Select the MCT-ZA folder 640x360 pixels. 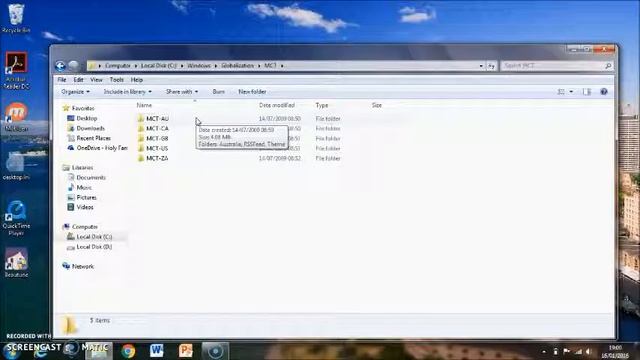click(x=157, y=158)
